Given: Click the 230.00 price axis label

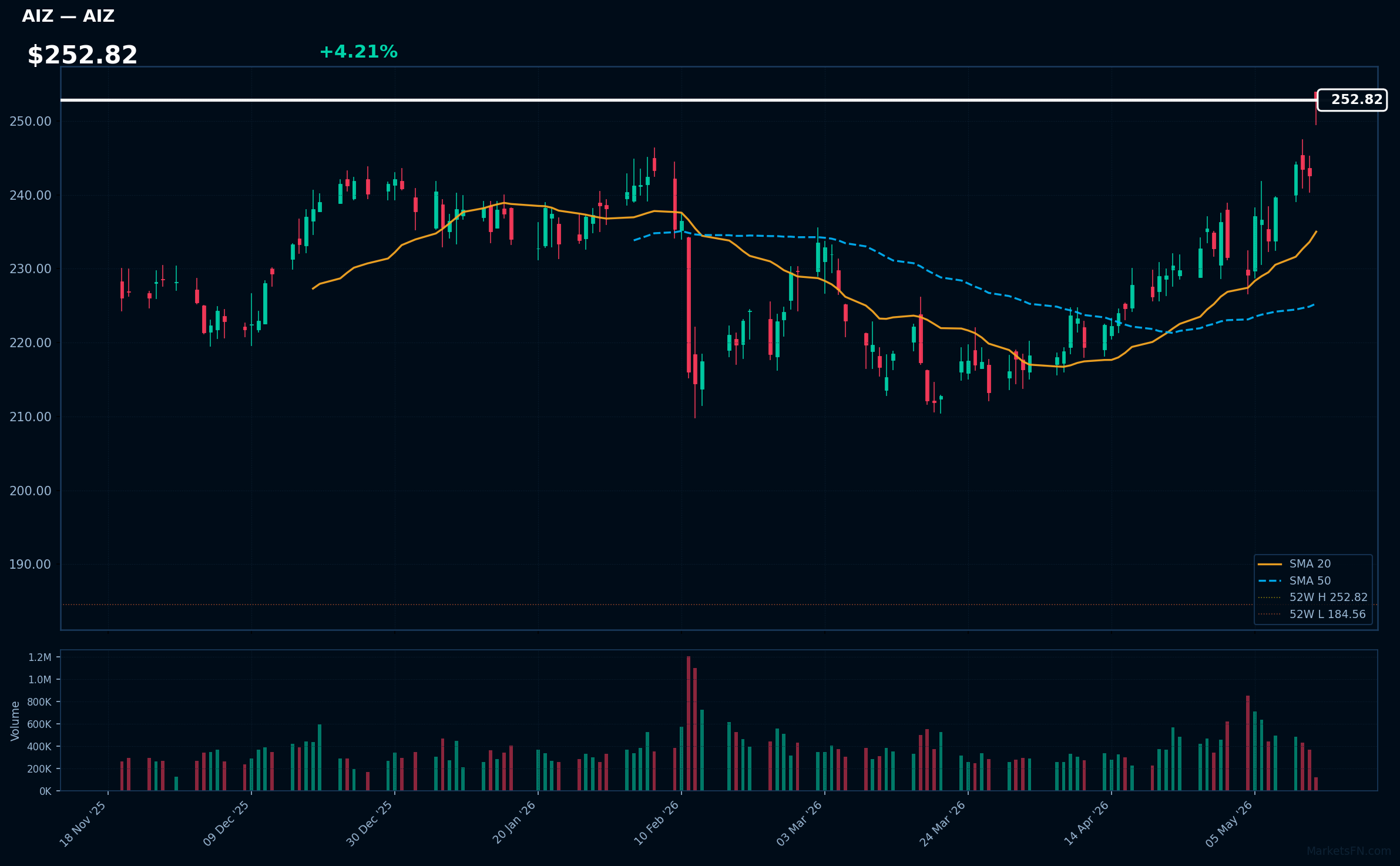Looking at the screenshot, I should 31,269.
